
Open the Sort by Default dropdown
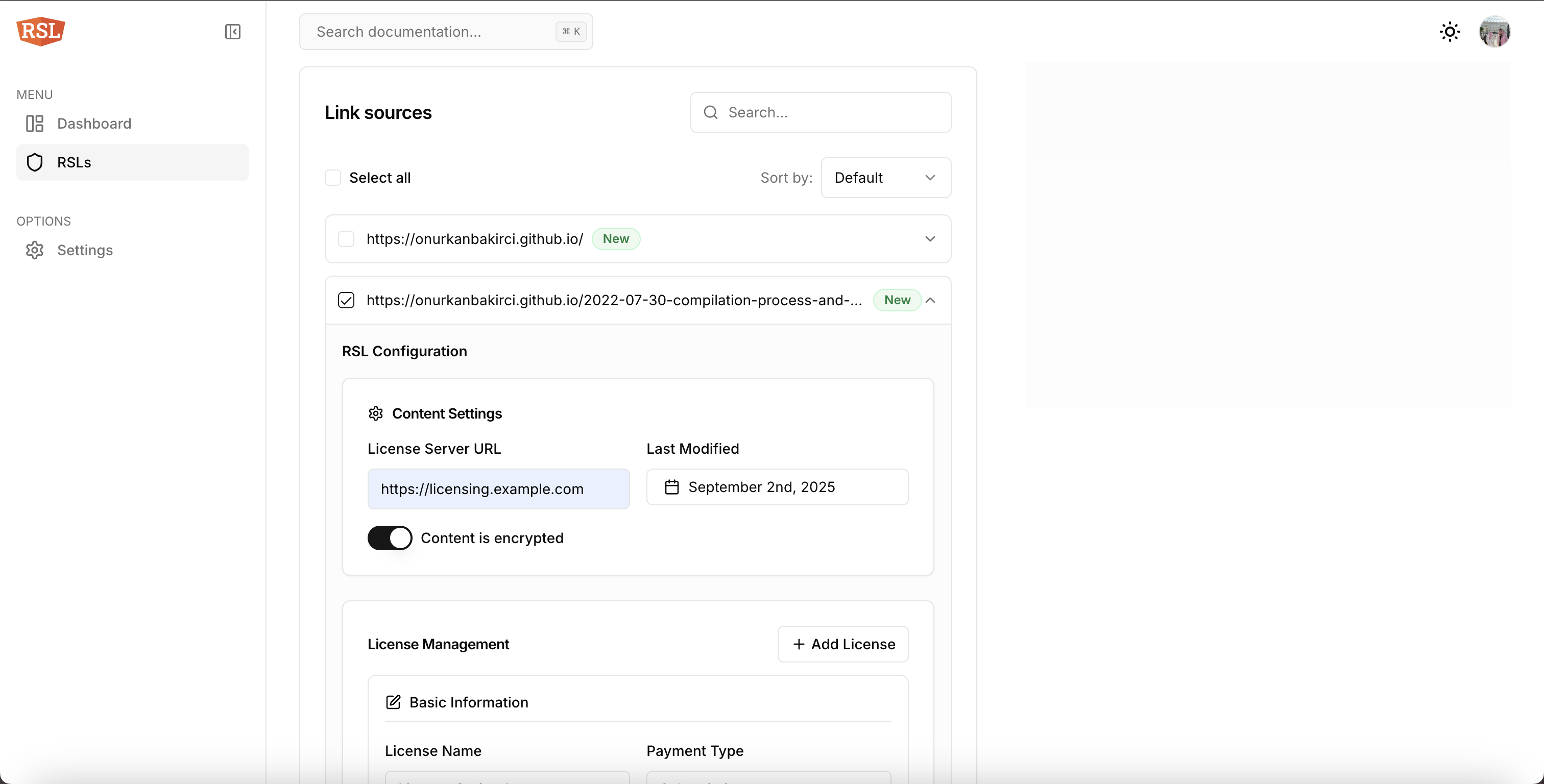click(x=886, y=178)
